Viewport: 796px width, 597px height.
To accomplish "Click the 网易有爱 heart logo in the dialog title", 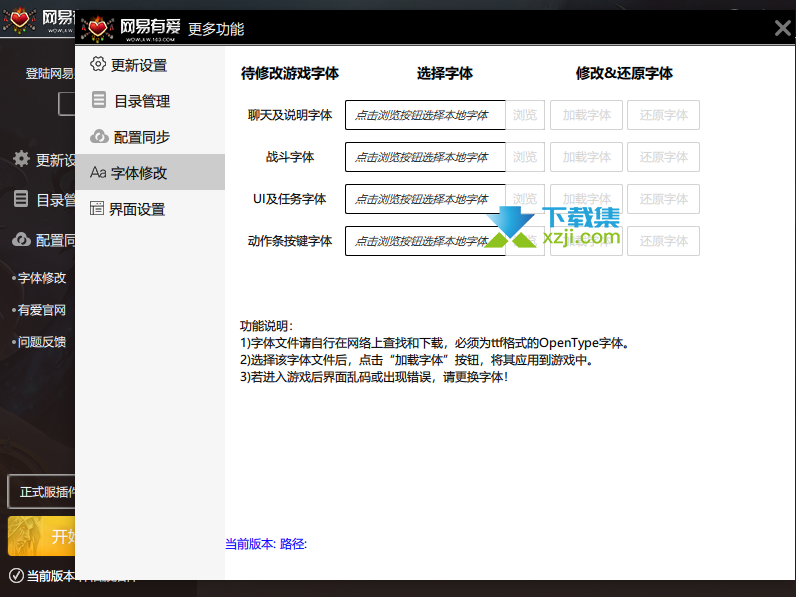I will [97, 28].
